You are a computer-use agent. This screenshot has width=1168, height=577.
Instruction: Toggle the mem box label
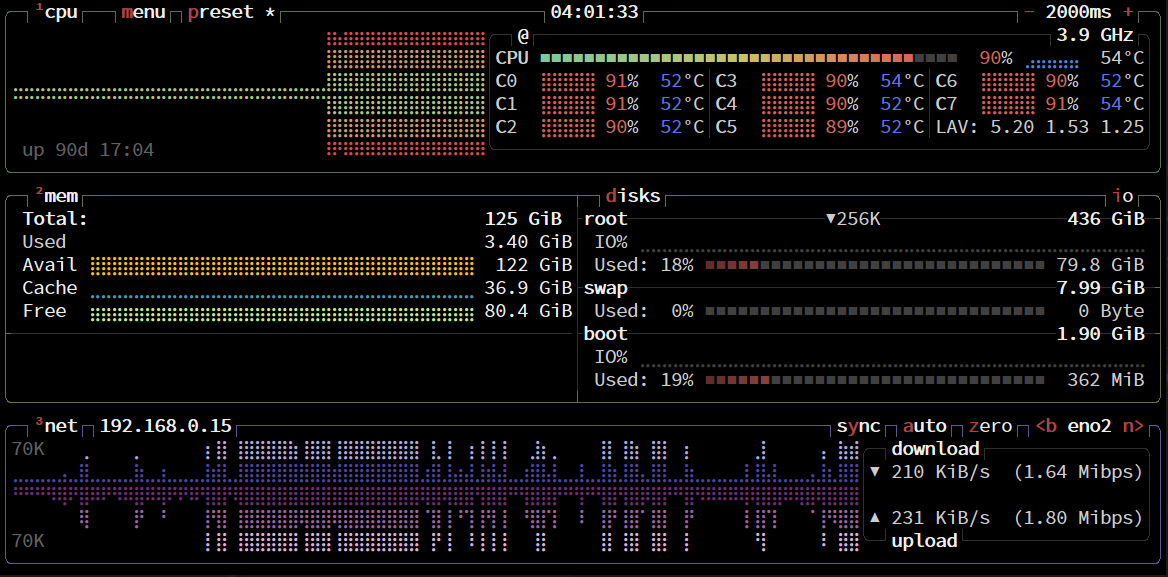pos(57,196)
